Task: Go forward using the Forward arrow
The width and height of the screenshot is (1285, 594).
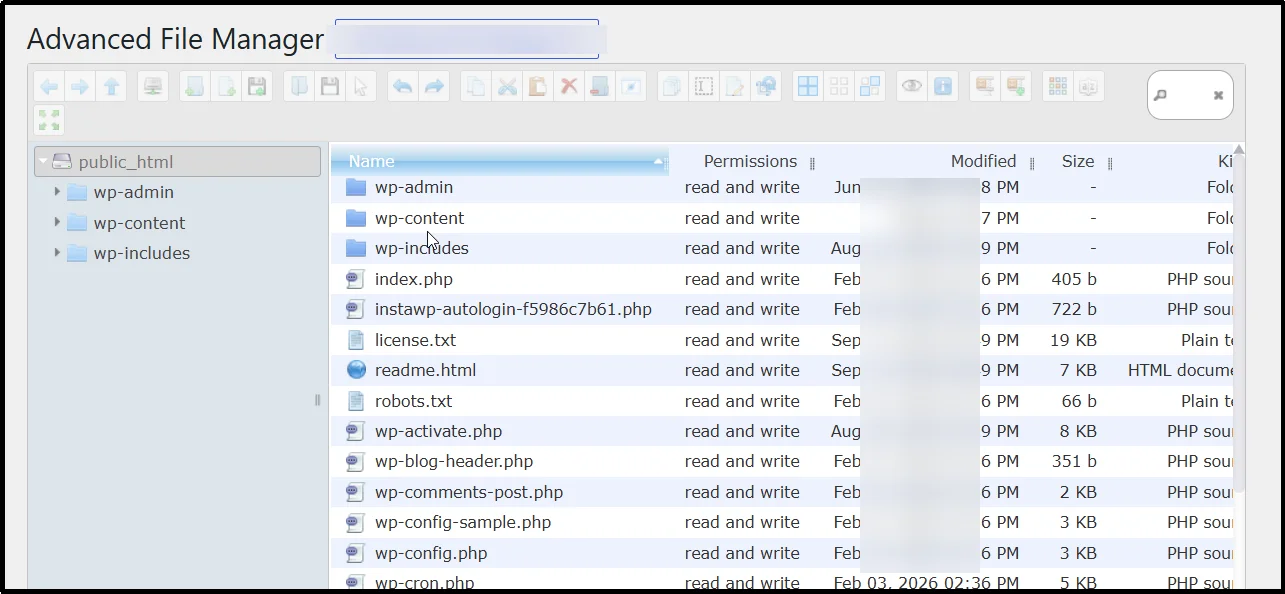Action: click(80, 87)
